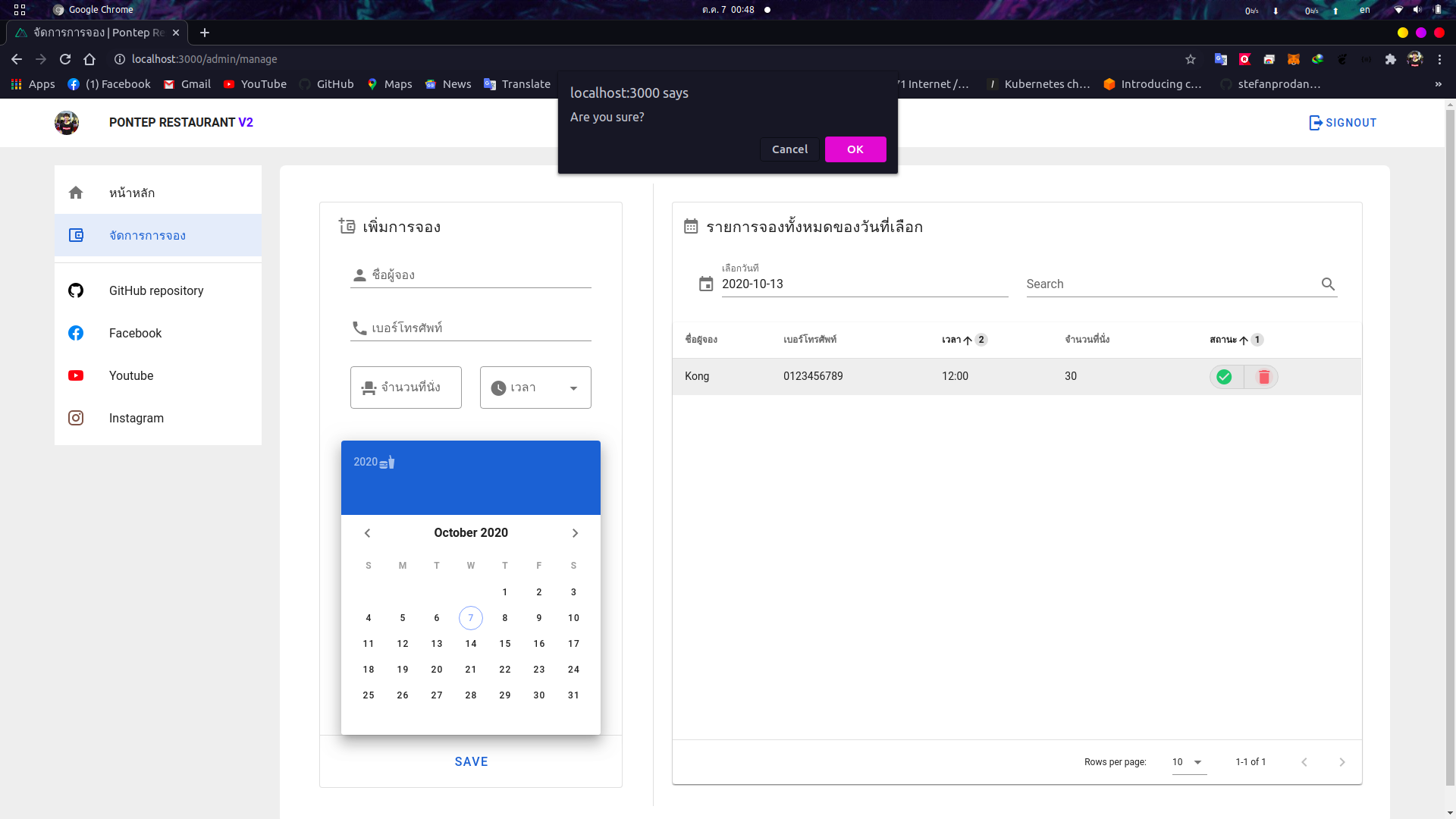Select จัดการการจอง menu item in sidebar
1456x819 pixels.
point(147,235)
